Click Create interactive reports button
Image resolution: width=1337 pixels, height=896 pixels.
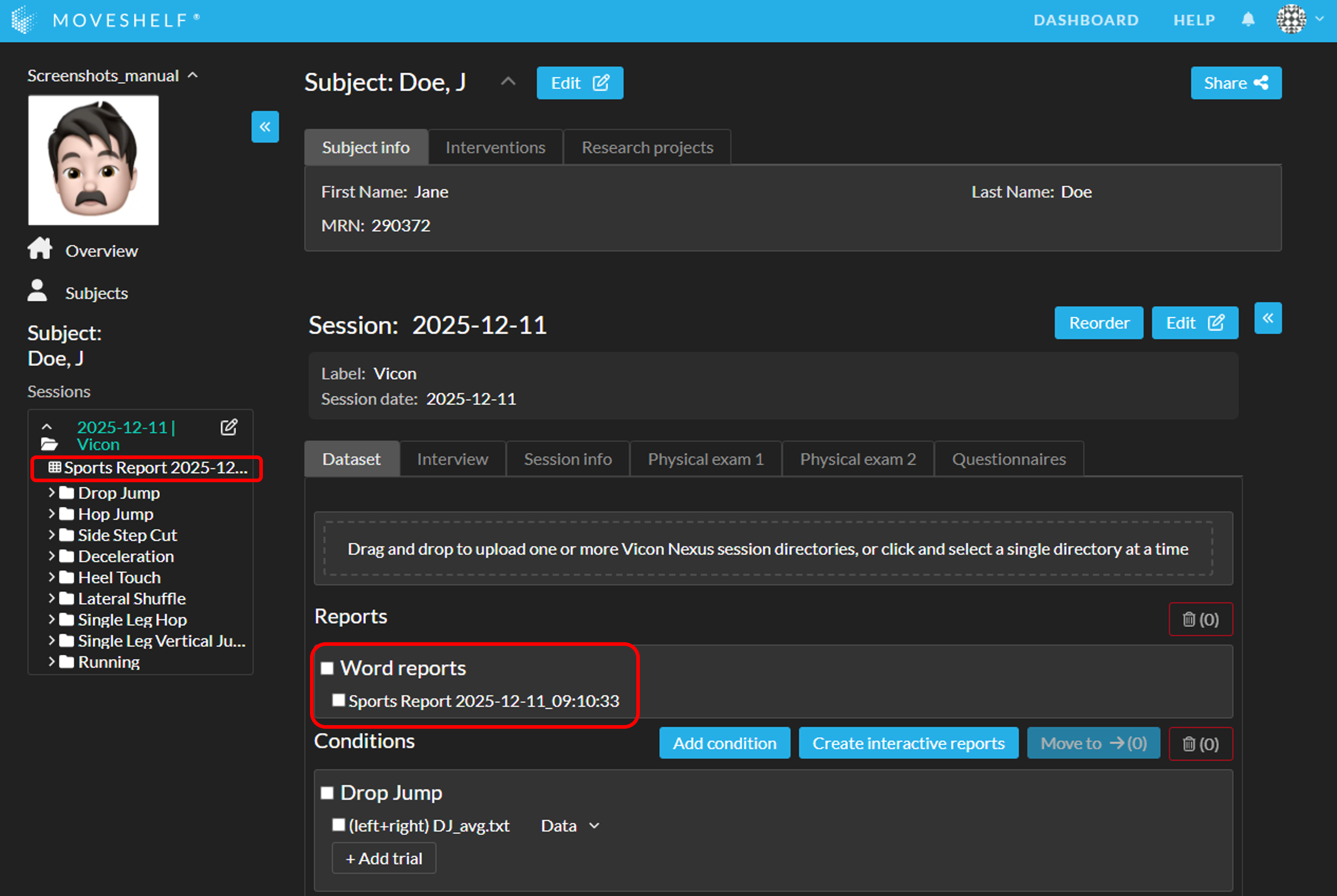908,743
